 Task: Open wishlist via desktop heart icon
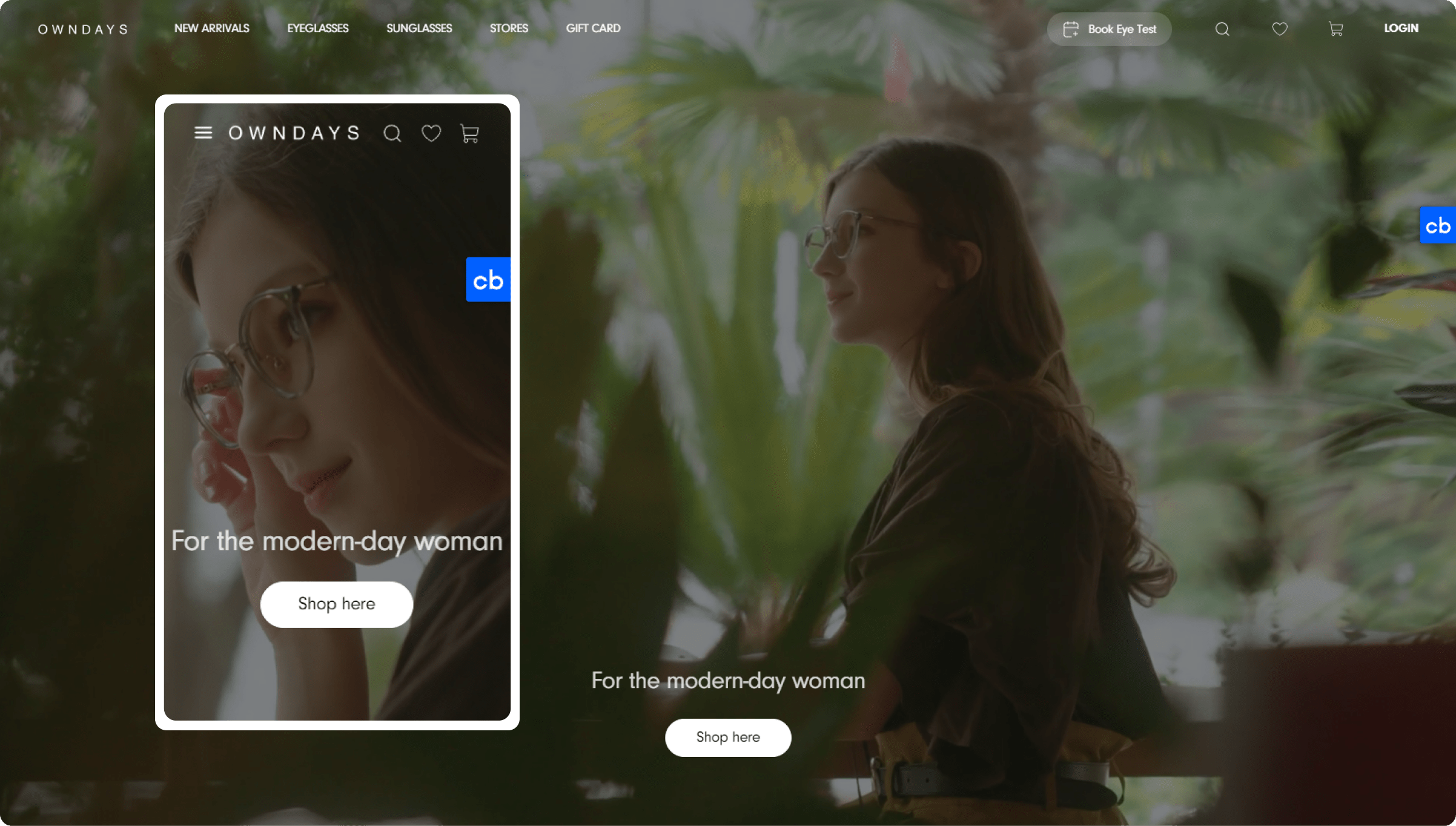(x=1279, y=29)
